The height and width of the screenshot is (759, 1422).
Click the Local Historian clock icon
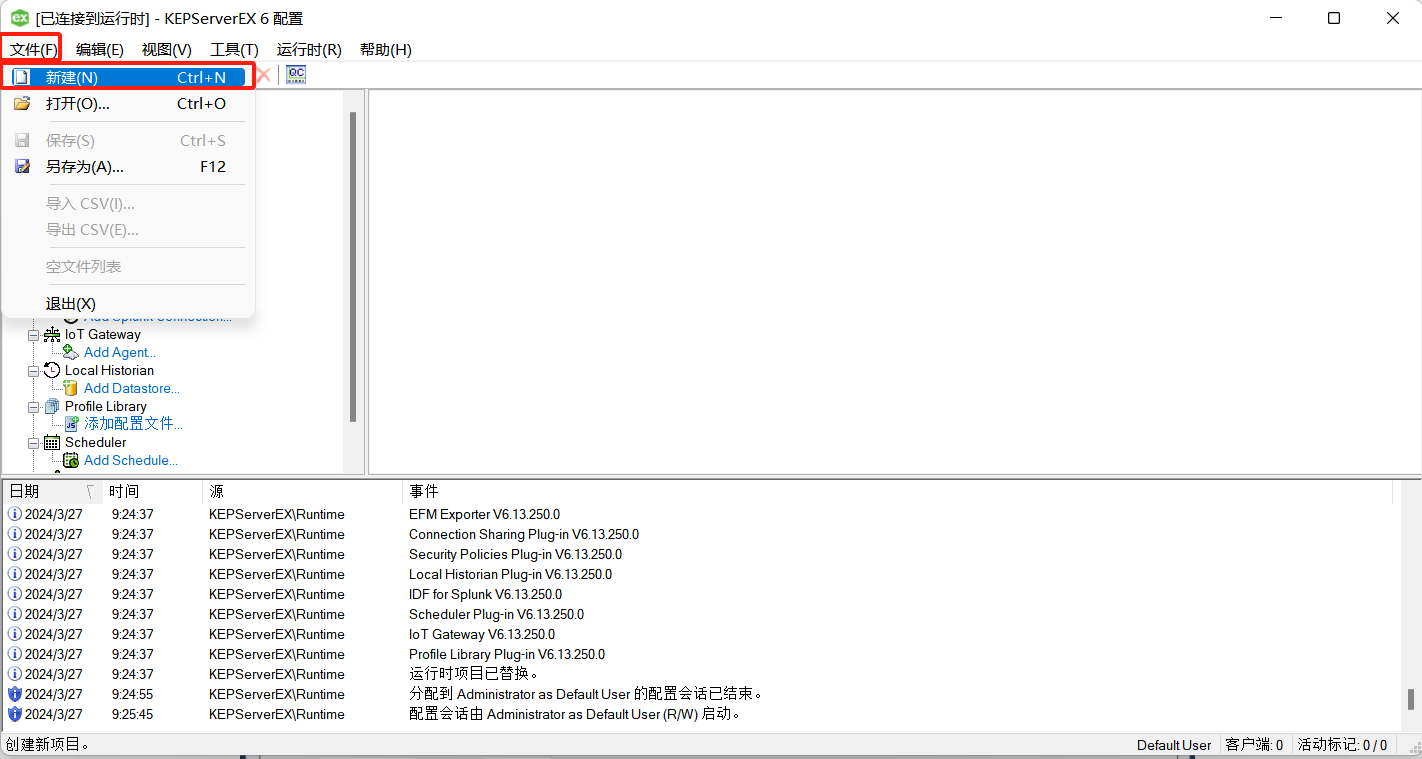[x=52, y=371]
